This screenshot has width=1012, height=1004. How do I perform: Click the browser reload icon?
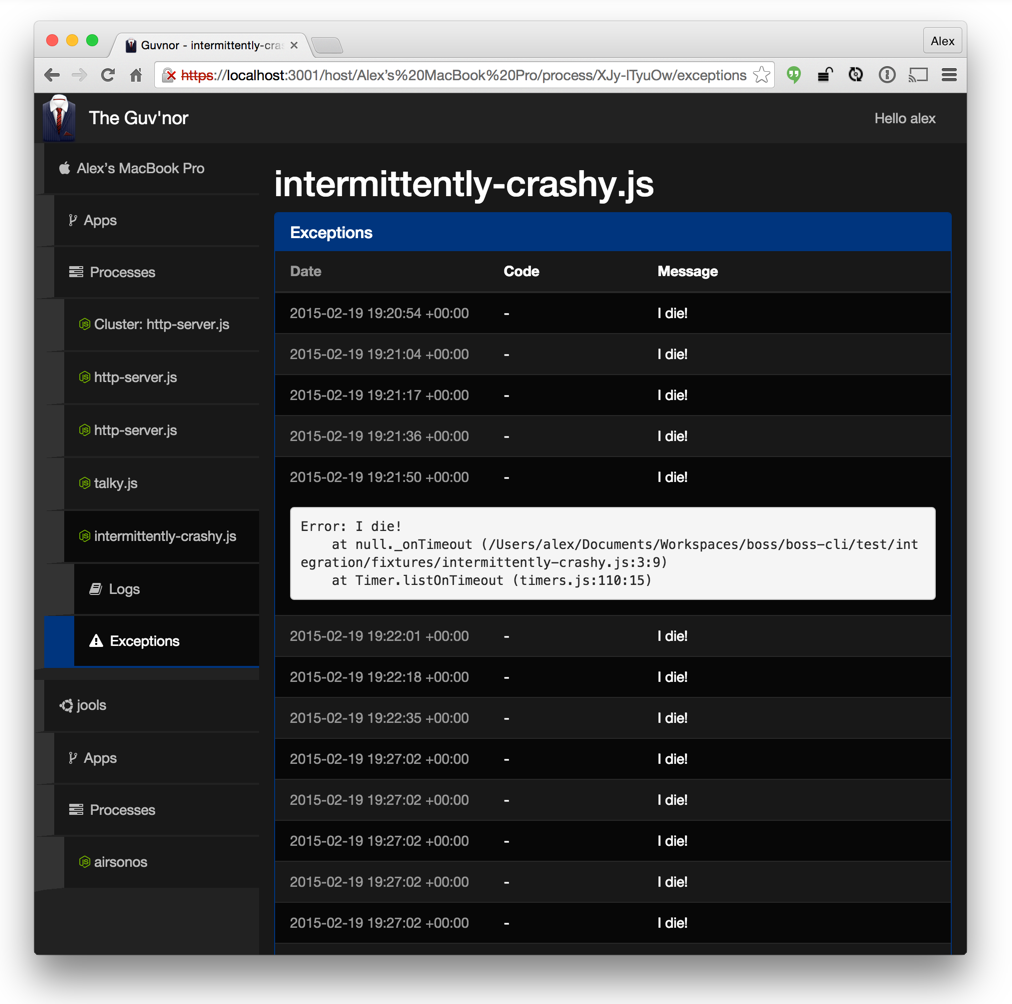point(108,75)
